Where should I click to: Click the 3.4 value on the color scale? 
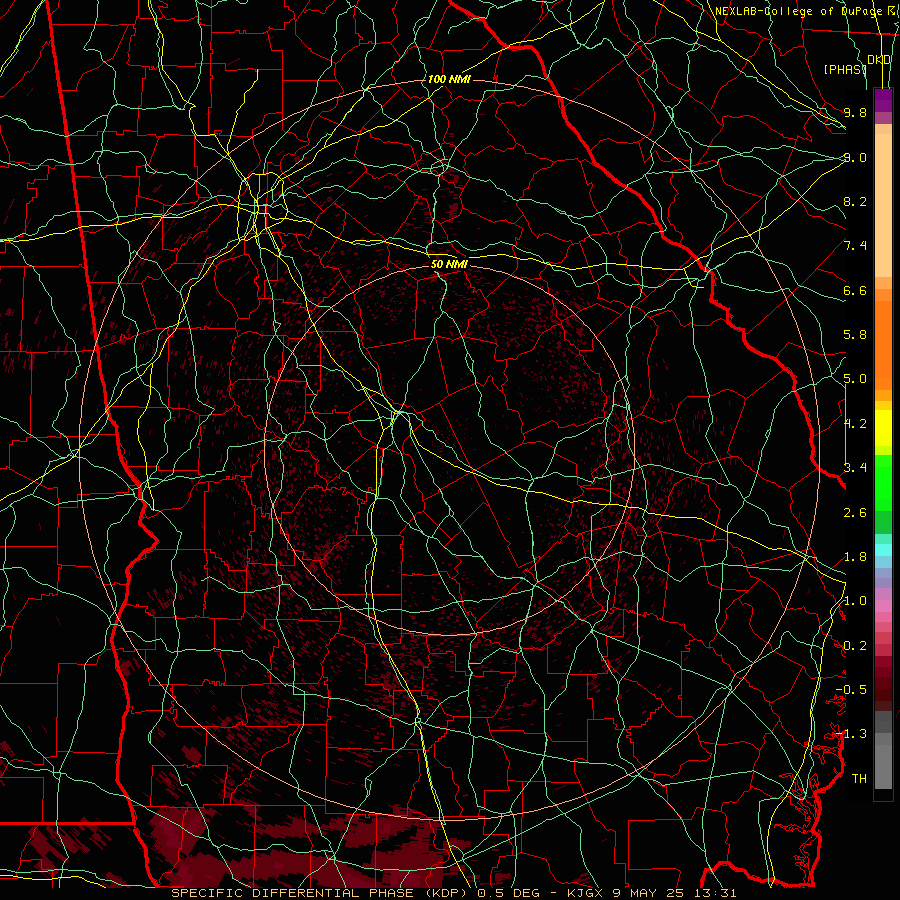(855, 468)
